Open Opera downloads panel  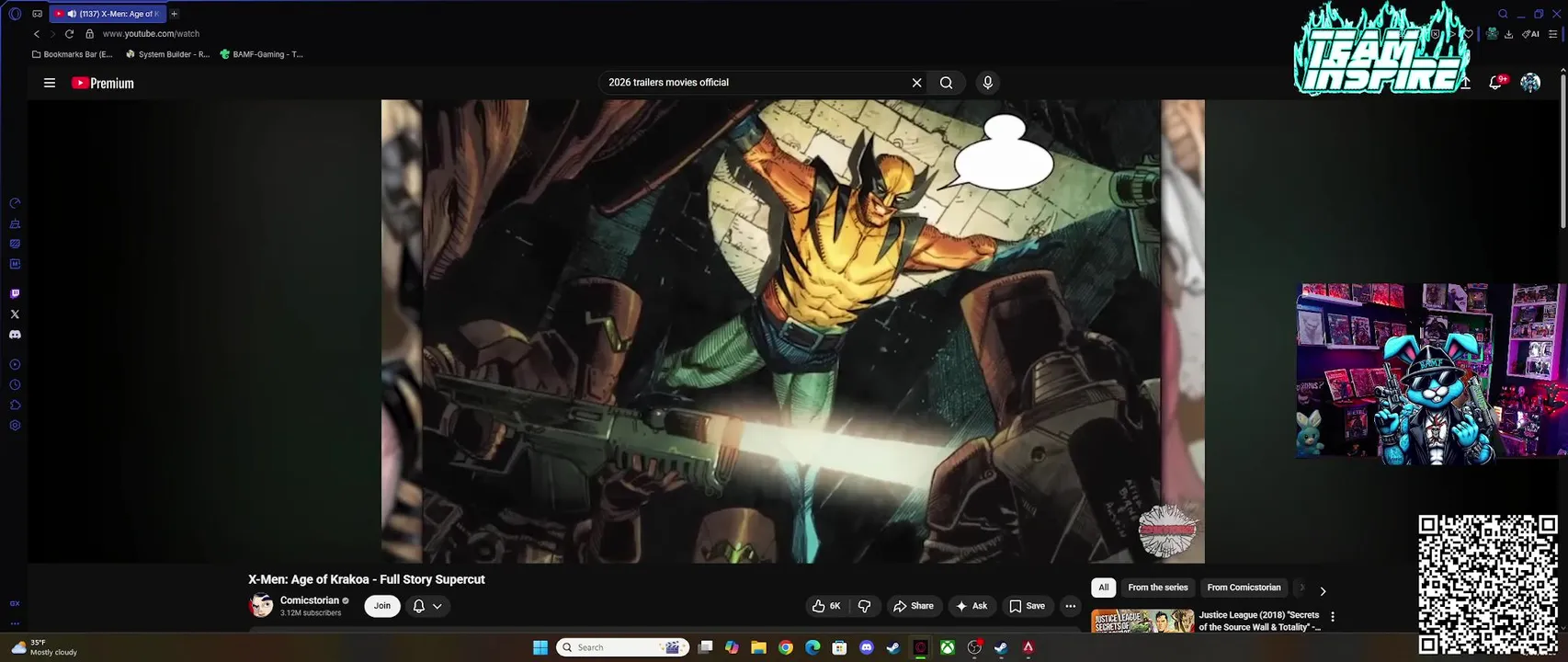click(x=1508, y=34)
